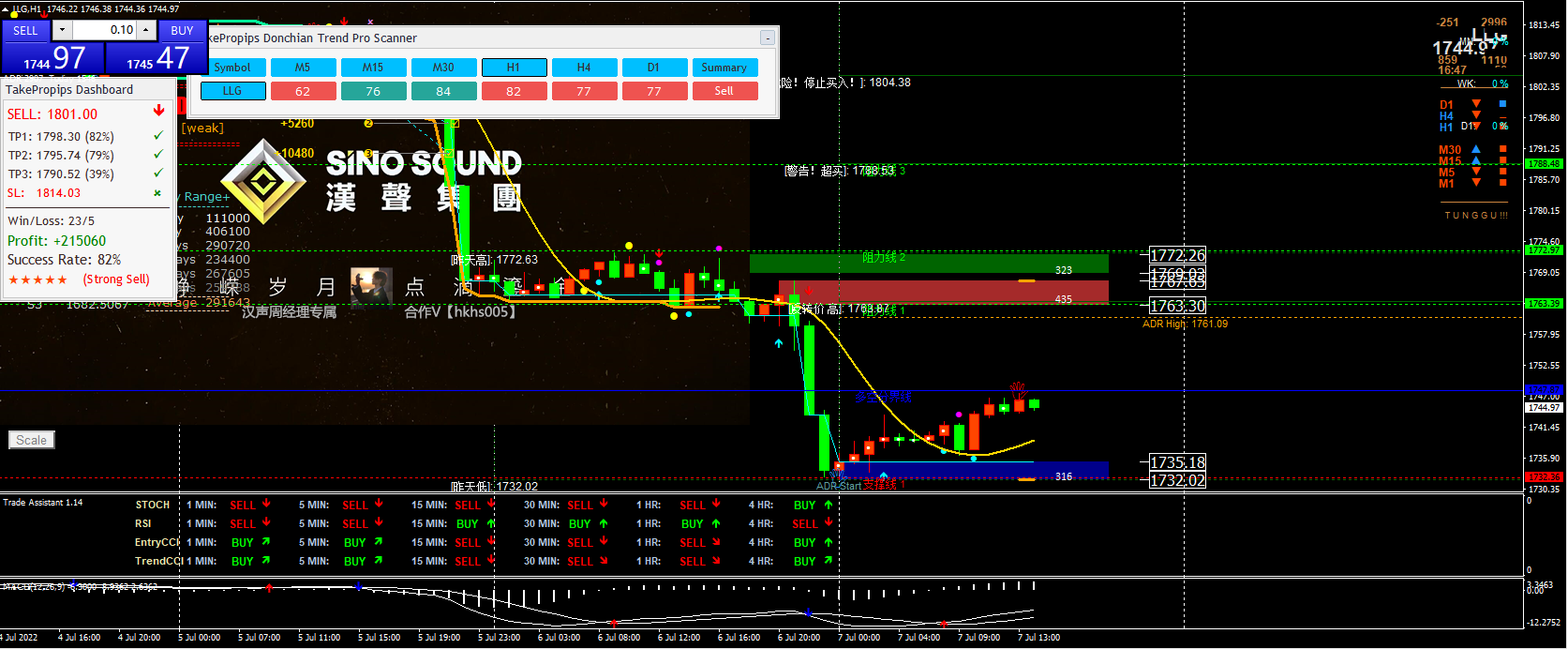Click the "Success Rate: 82%" line
Screen dimensions: 1568x649
64,260
